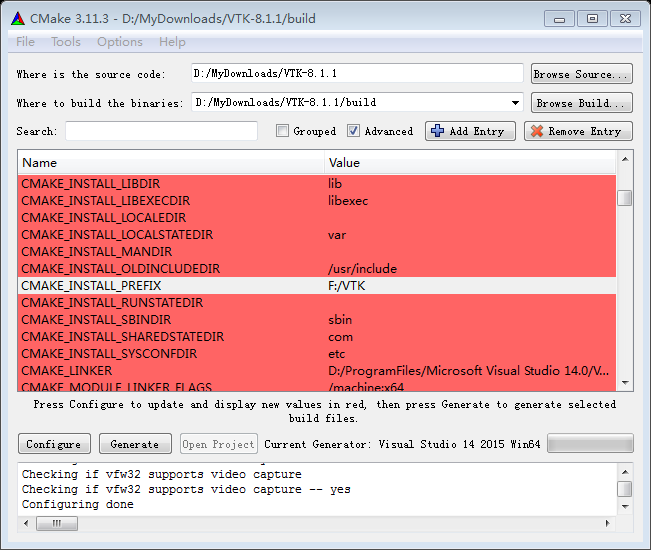The height and width of the screenshot is (550, 651).
Task: Open the File menu
Action: click(25, 42)
